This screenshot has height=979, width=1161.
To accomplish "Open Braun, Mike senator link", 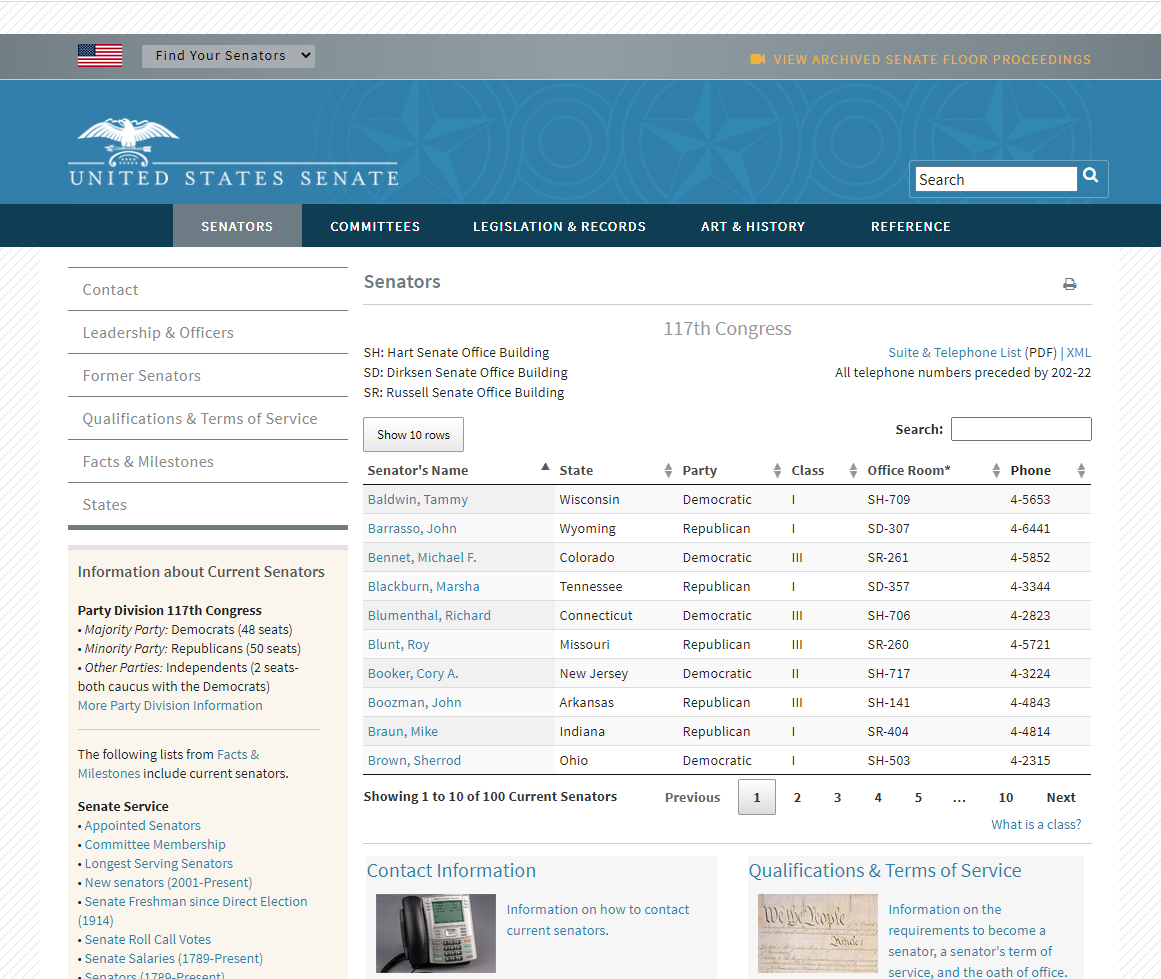I will pyautogui.click(x=403, y=731).
